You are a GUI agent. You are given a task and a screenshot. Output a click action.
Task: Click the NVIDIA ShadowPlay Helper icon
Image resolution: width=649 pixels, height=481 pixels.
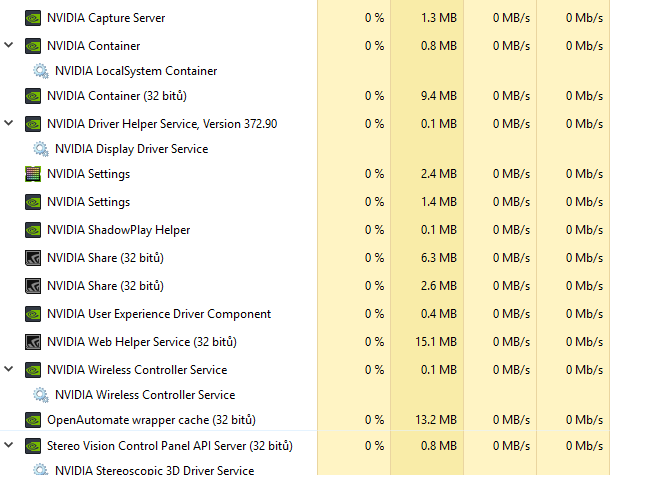(x=33, y=230)
